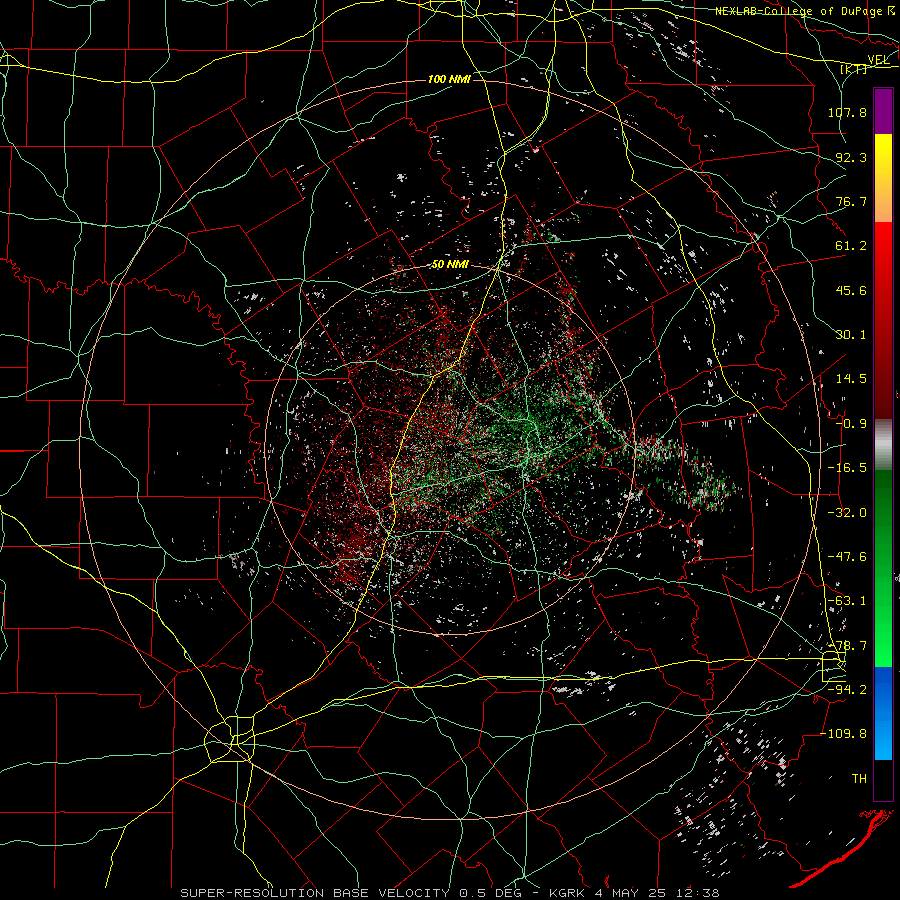Select the -0.9 scale label
The image size is (900, 900).
(x=851, y=424)
